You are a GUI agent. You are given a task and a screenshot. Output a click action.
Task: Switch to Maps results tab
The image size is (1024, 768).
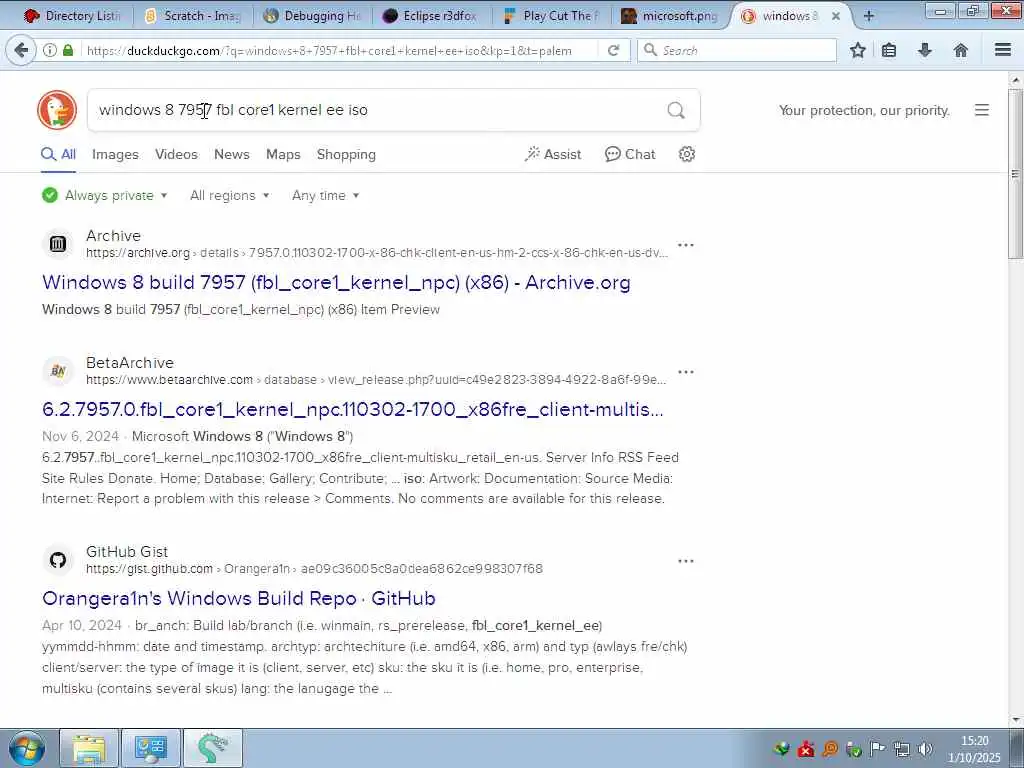click(x=283, y=154)
